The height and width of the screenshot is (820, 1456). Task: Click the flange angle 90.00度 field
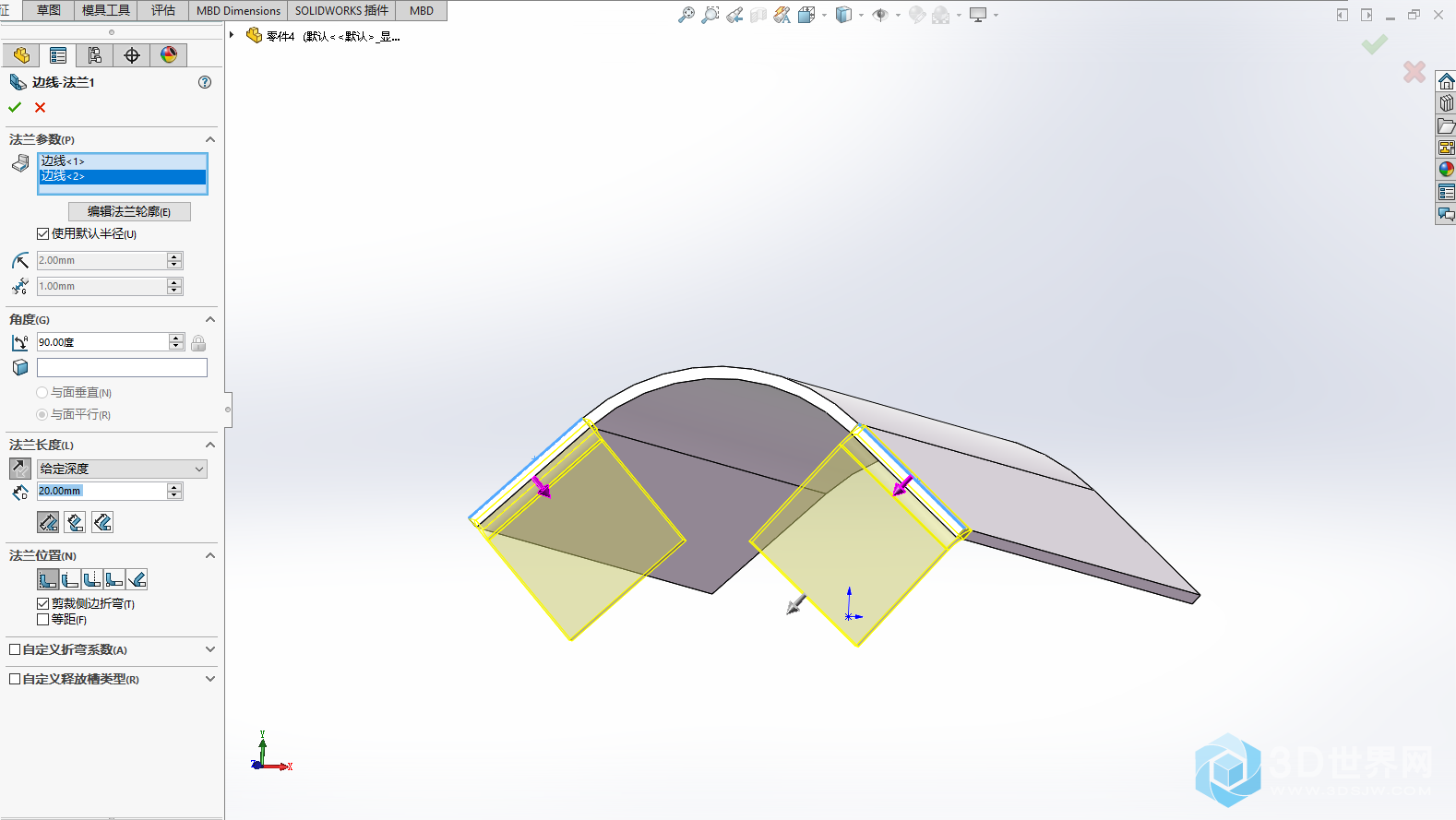102,342
